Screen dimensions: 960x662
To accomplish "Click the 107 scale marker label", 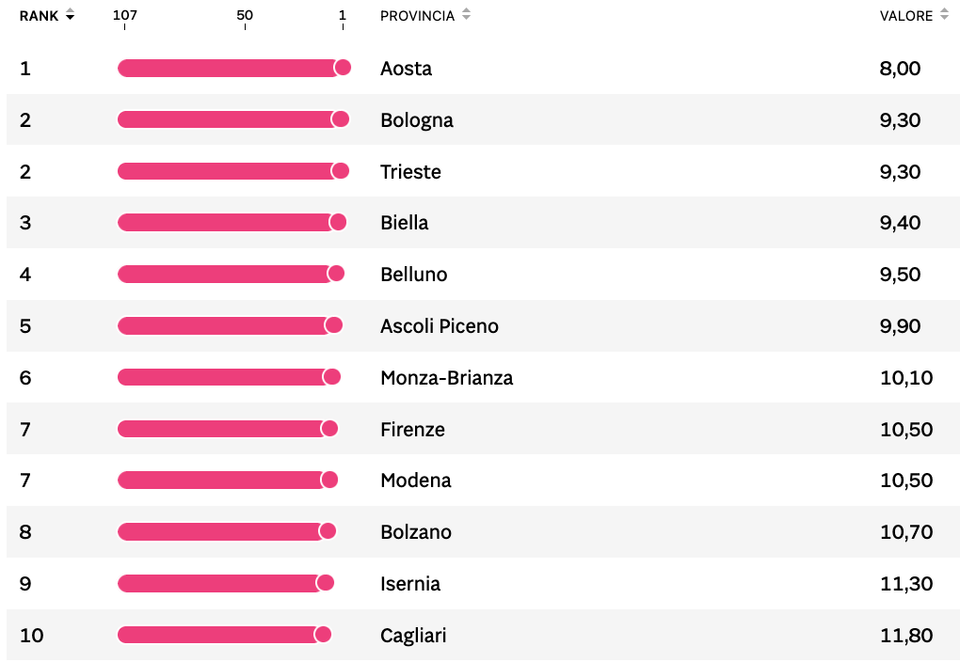I will (125, 16).
